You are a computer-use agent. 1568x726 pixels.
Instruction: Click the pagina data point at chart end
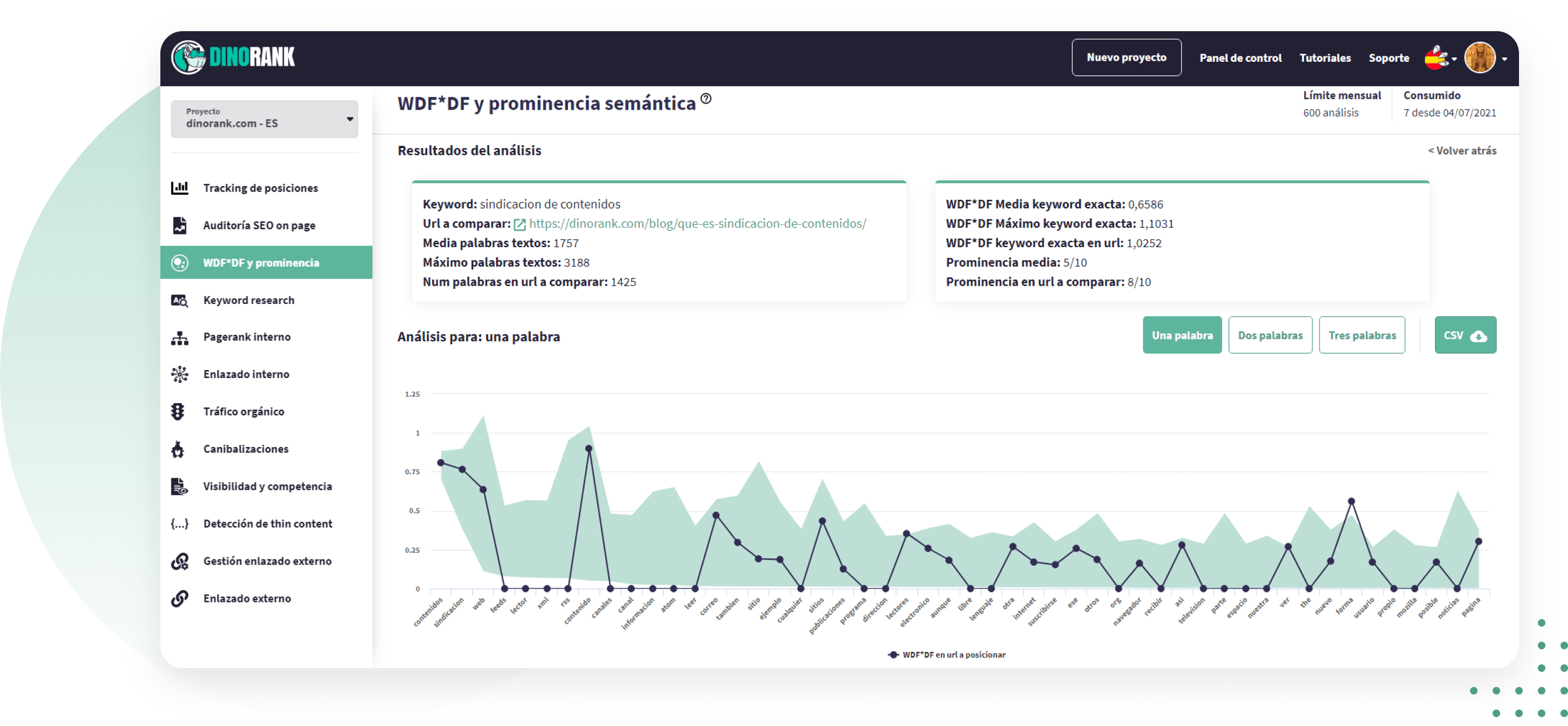point(1478,542)
